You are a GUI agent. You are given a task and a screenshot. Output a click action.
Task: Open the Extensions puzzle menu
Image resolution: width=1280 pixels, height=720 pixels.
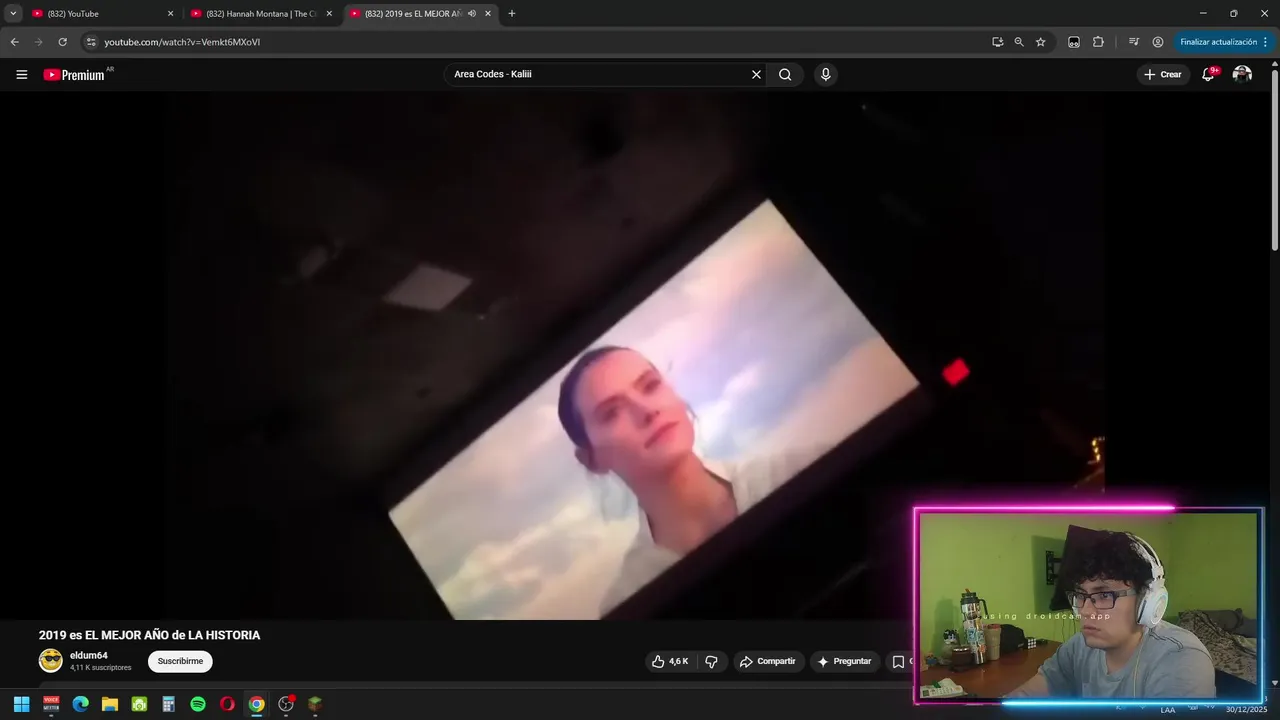(x=1098, y=42)
